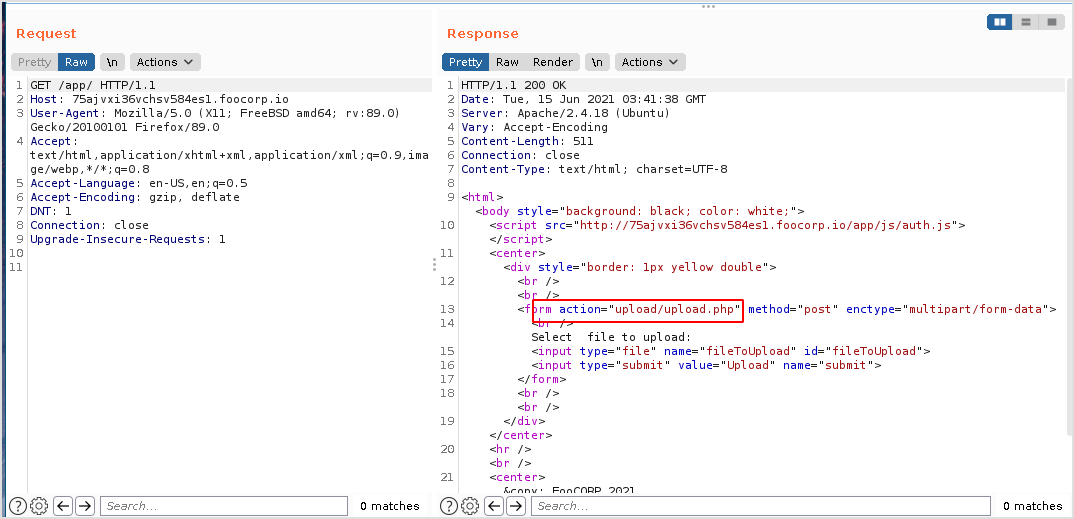
Task: Toggle \n display in Response panel
Action: pos(597,62)
